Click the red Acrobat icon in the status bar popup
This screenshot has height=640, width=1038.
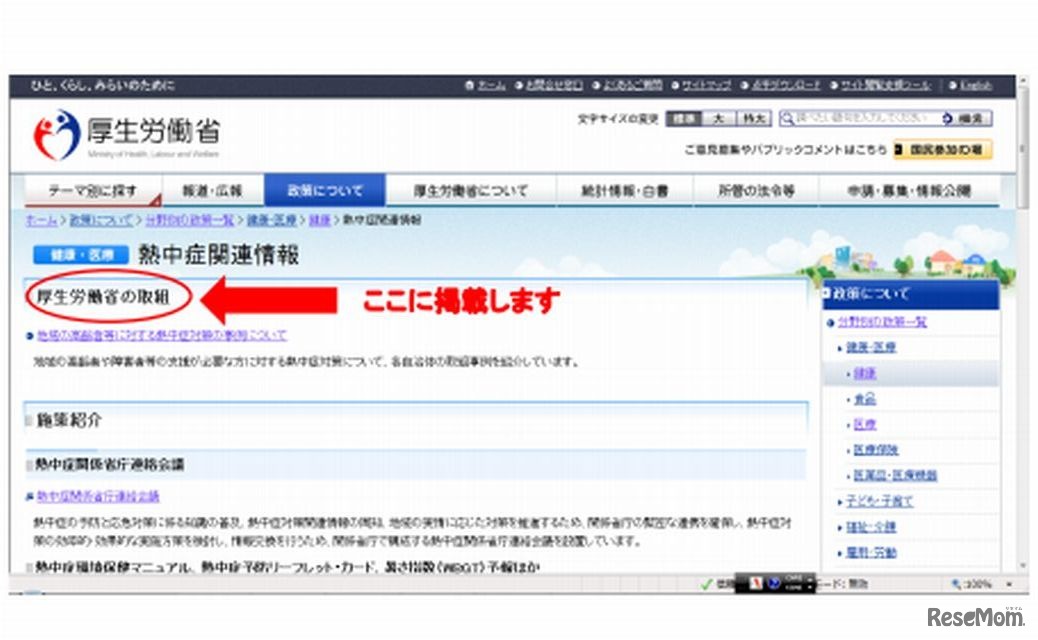(x=757, y=582)
